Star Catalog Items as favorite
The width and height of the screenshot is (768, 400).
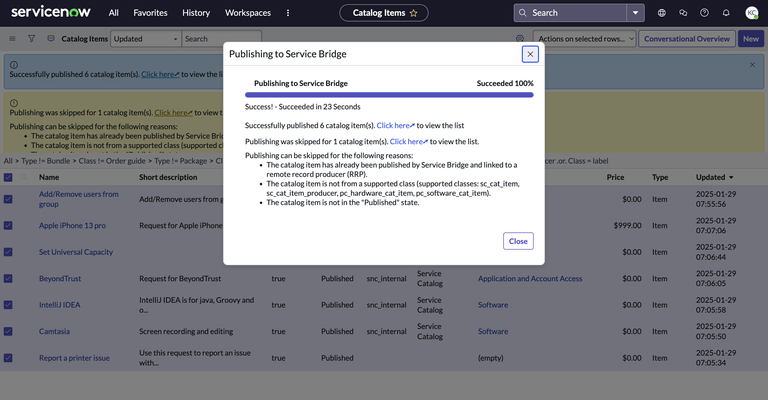click(x=413, y=13)
